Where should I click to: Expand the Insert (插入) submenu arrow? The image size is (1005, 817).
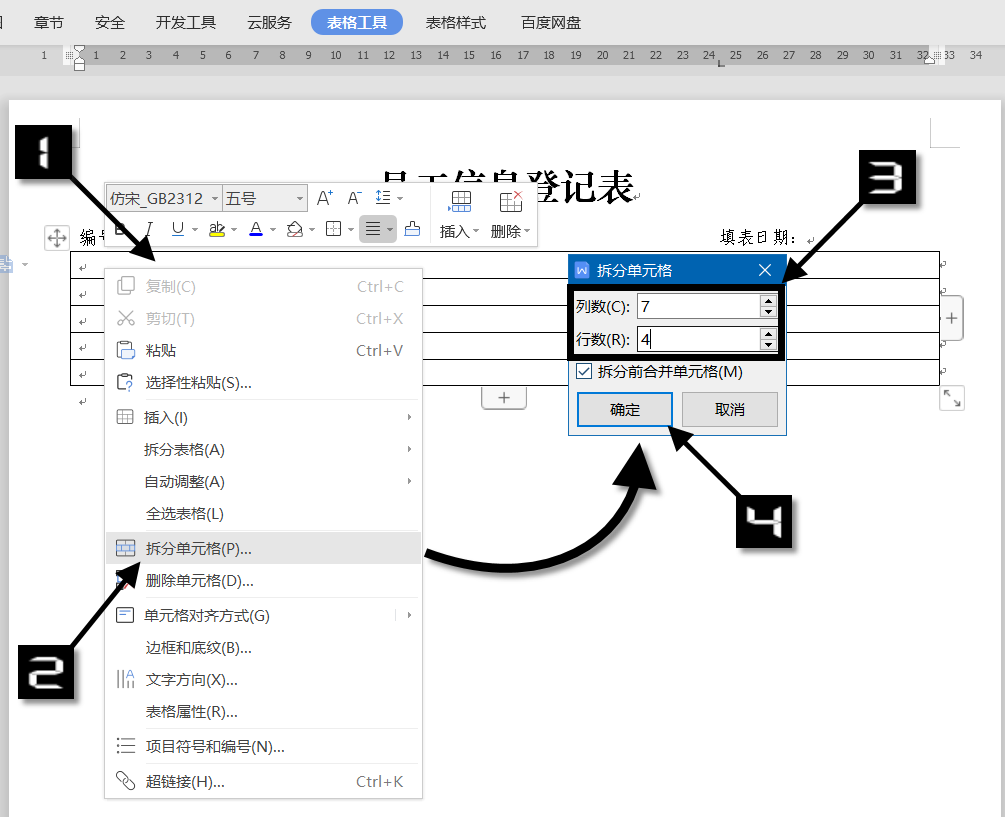coord(409,417)
